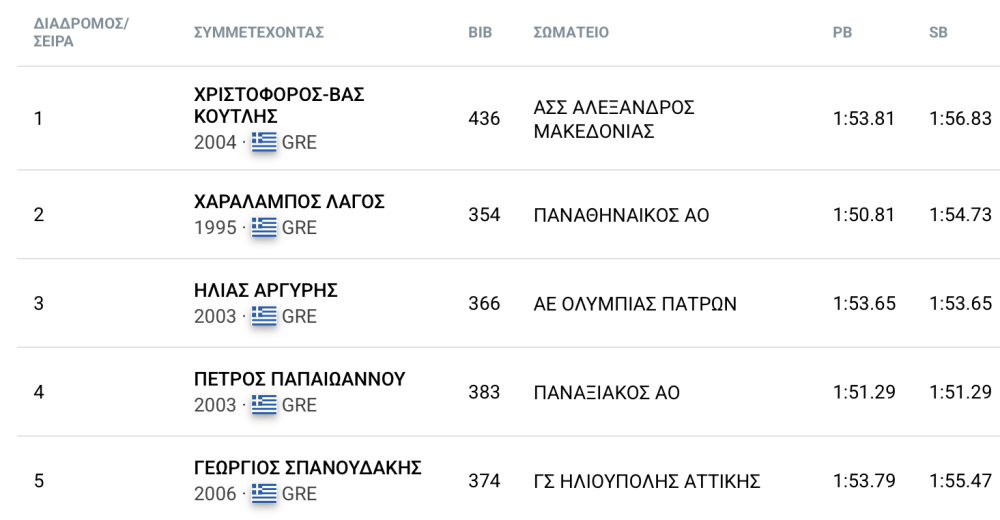Sort by the SB column header

[x=938, y=33]
